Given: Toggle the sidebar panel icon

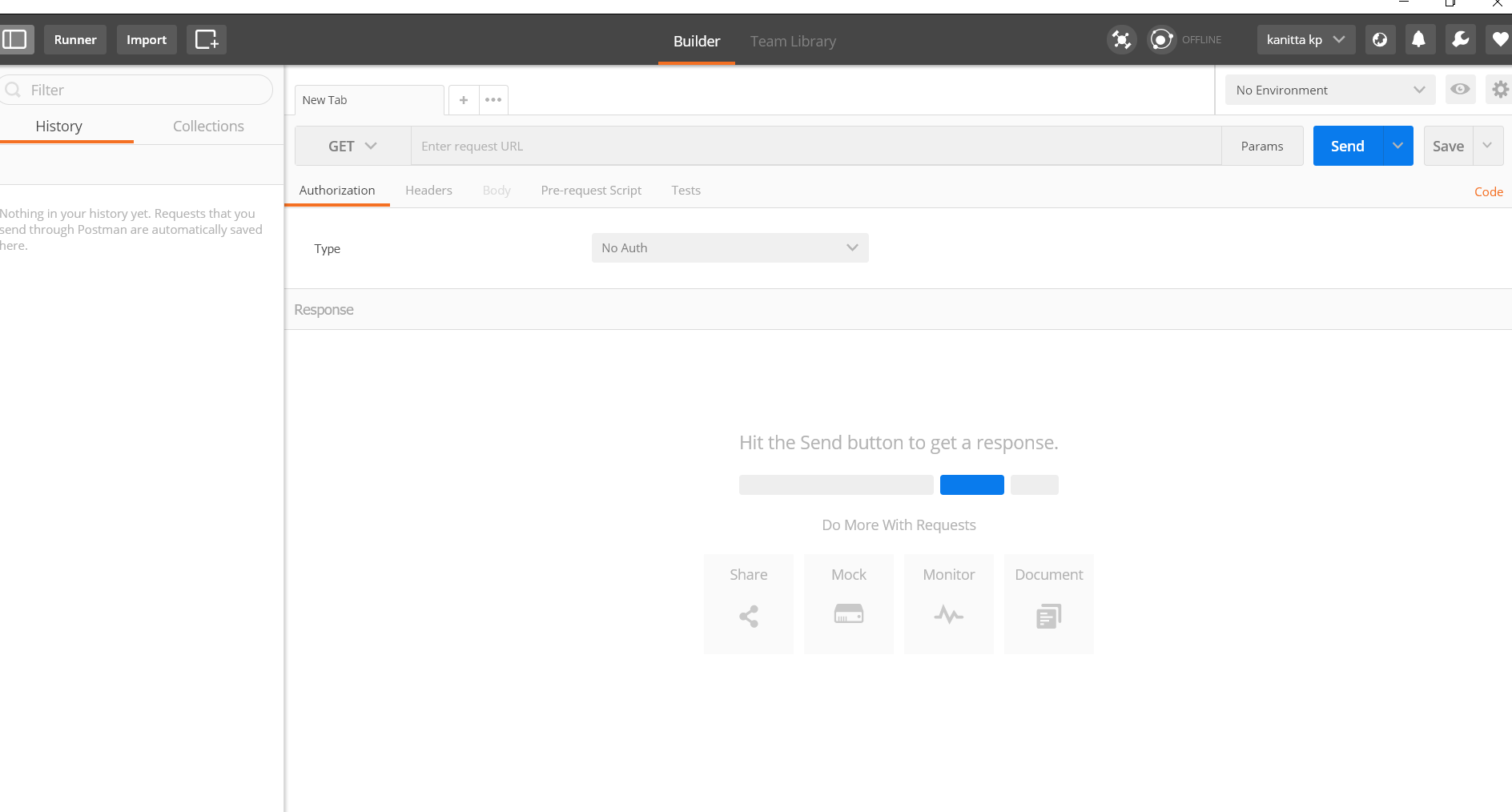Looking at the screenshot, I should 15,39.
